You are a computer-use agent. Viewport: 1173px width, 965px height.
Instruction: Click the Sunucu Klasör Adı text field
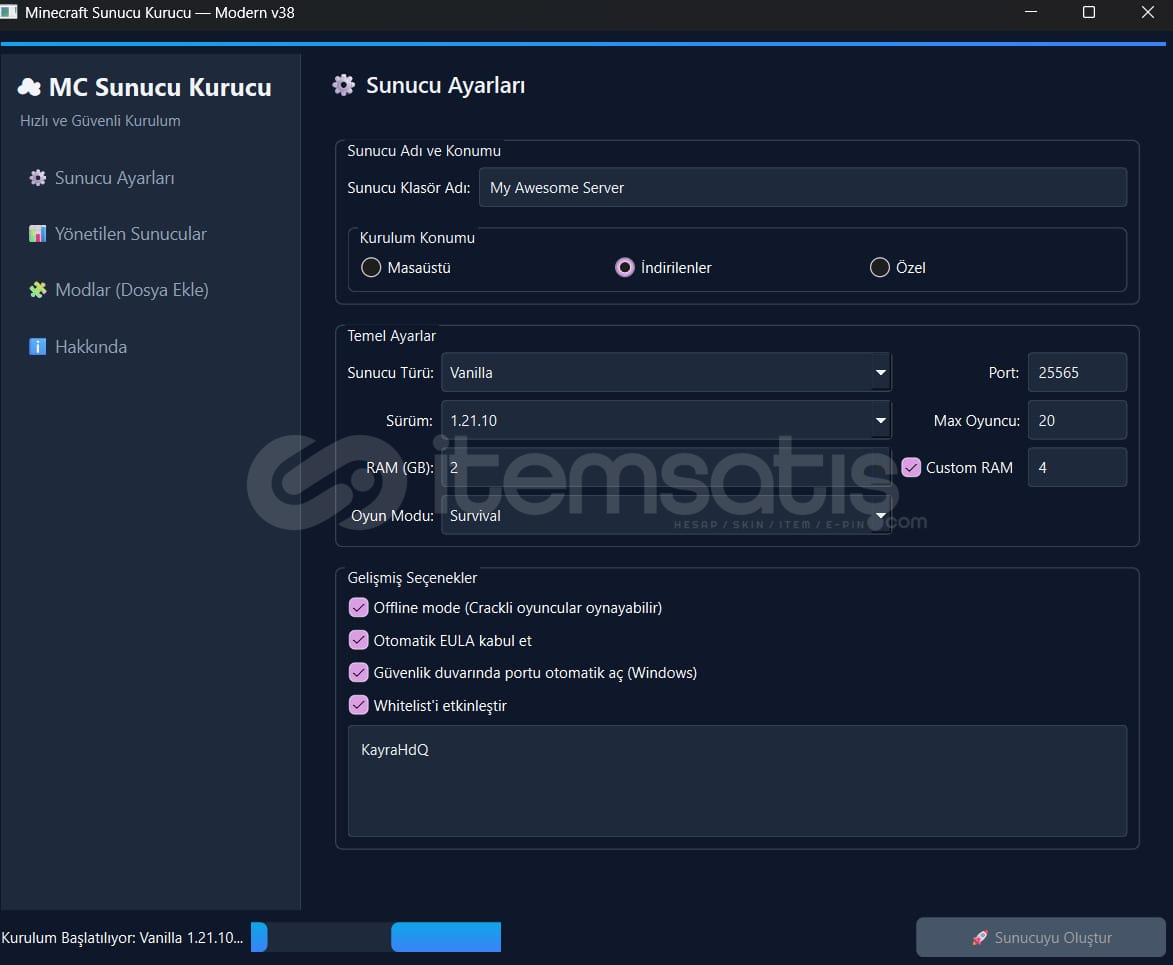tap(802, 188)
